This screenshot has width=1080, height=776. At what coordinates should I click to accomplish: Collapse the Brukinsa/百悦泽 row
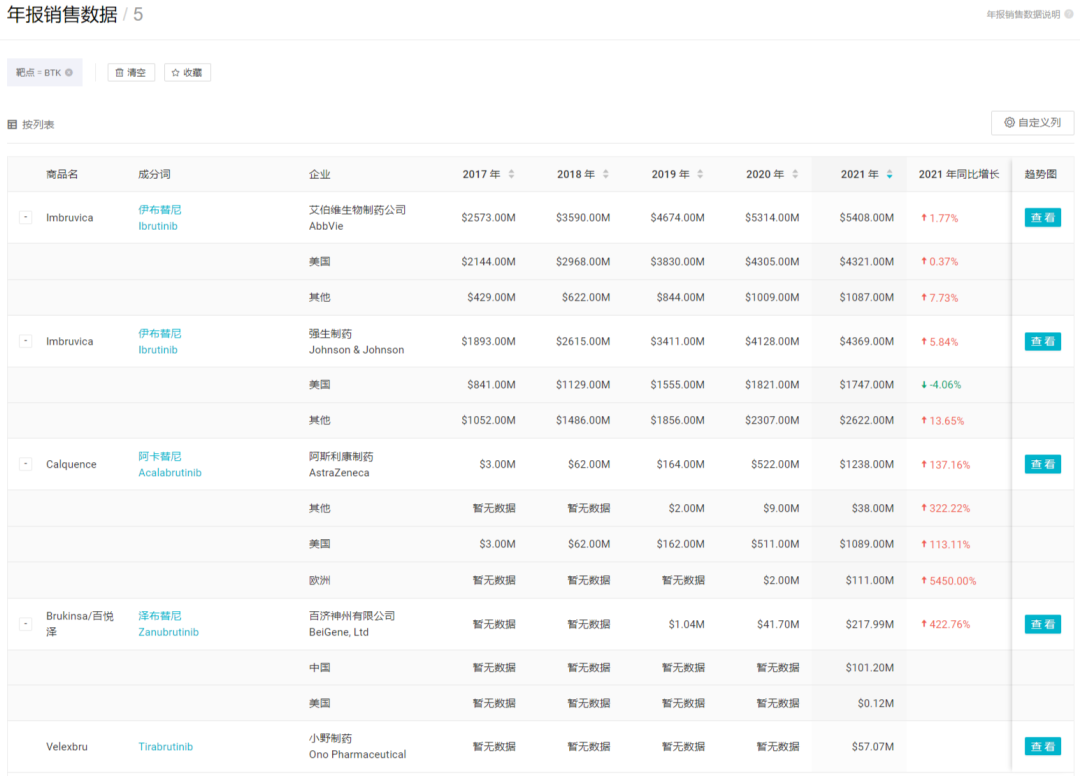point(25,624)
